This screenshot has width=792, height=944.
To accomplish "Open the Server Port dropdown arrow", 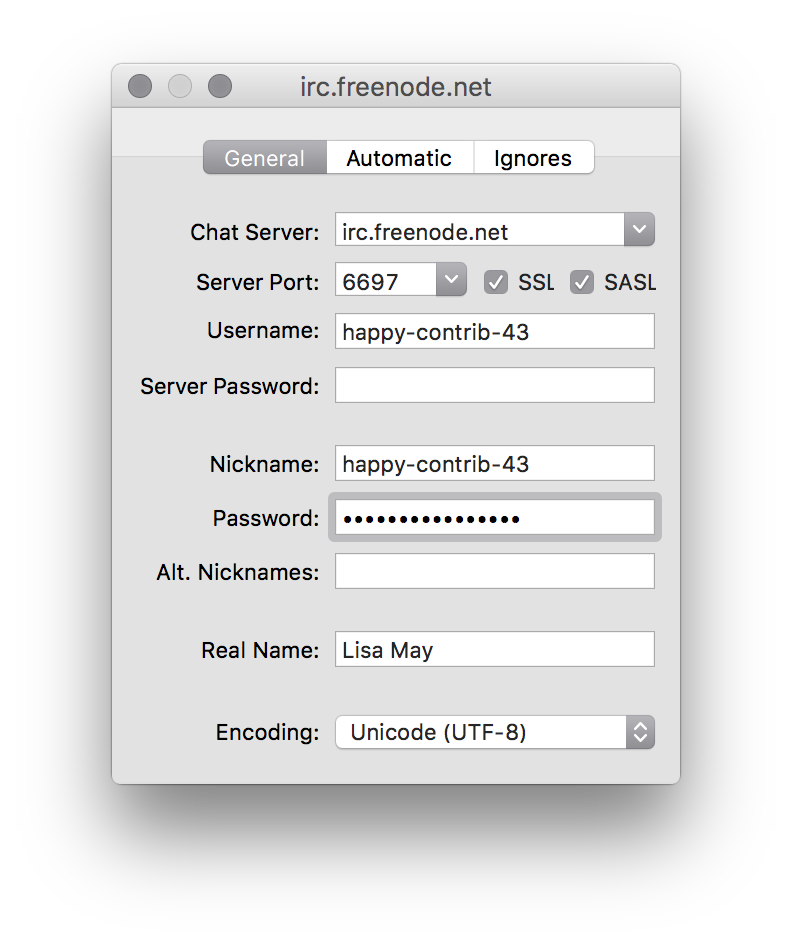I will point(451,280).
